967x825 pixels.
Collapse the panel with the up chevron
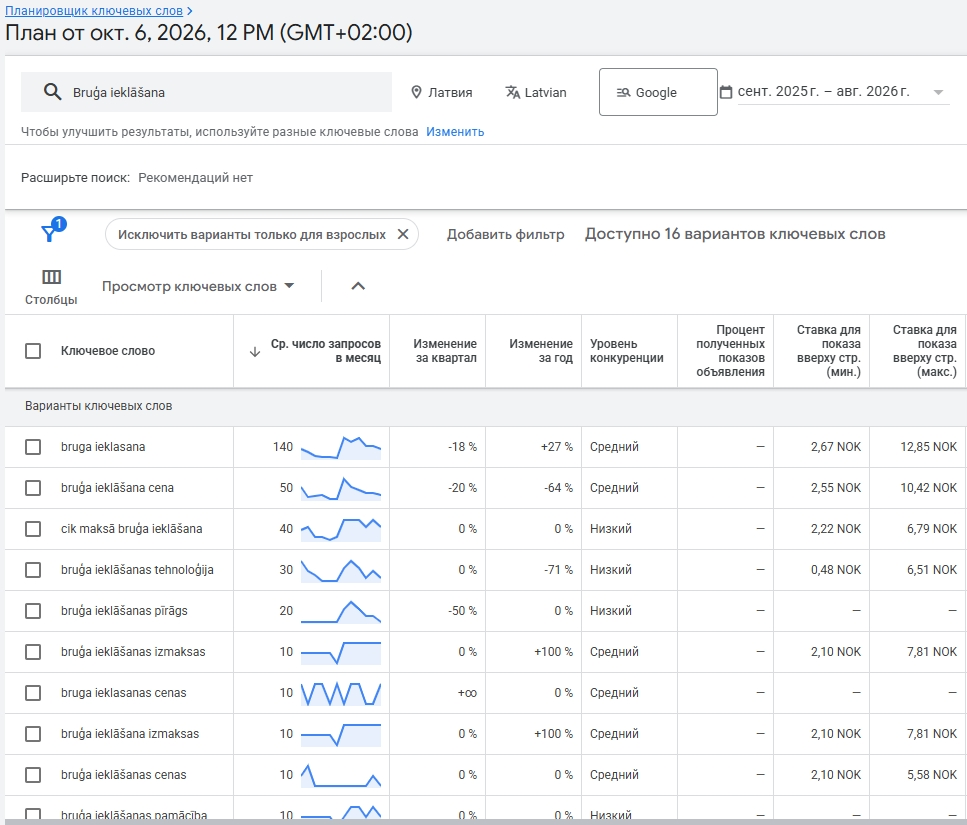(x=358, y=286)
